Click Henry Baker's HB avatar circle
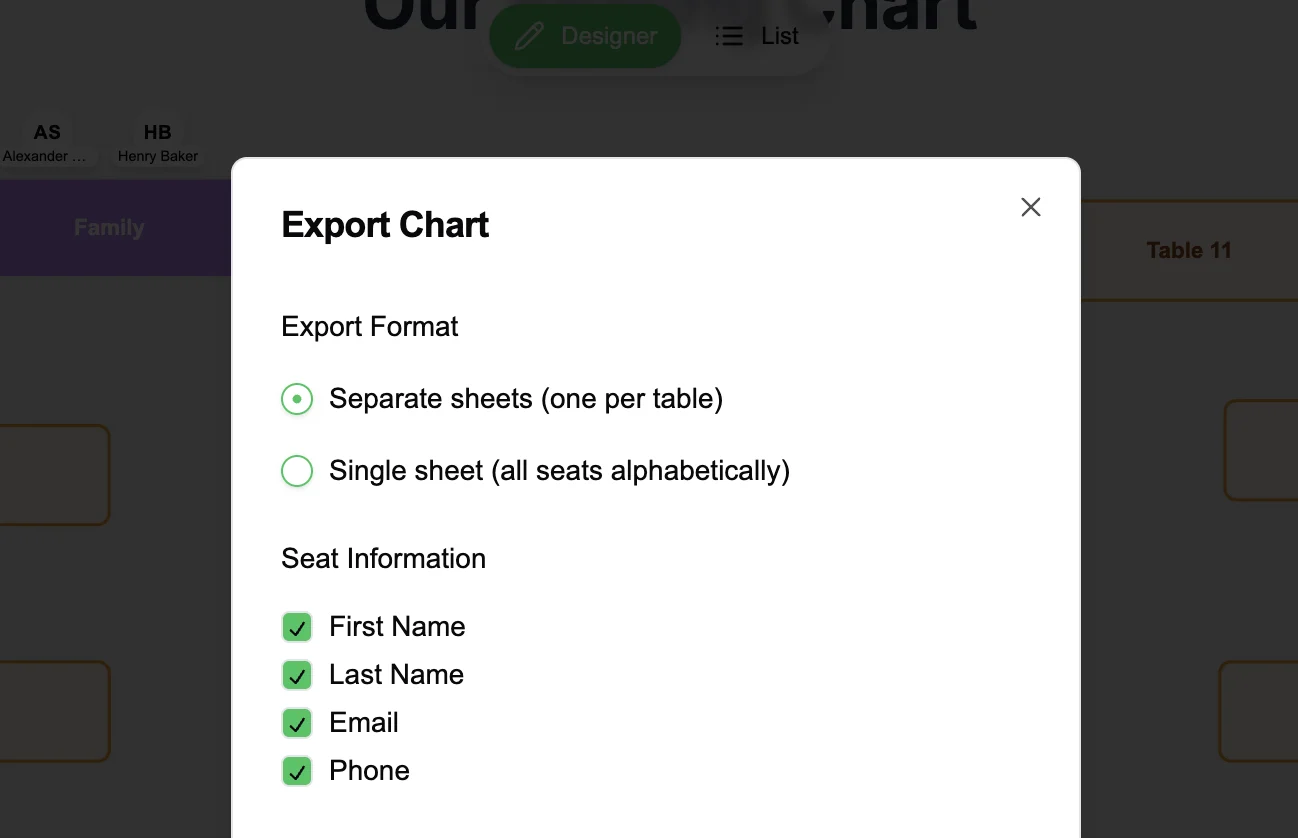Image resolution: width=1298 pixels, height=838 pixels. (x=157, y=131)
